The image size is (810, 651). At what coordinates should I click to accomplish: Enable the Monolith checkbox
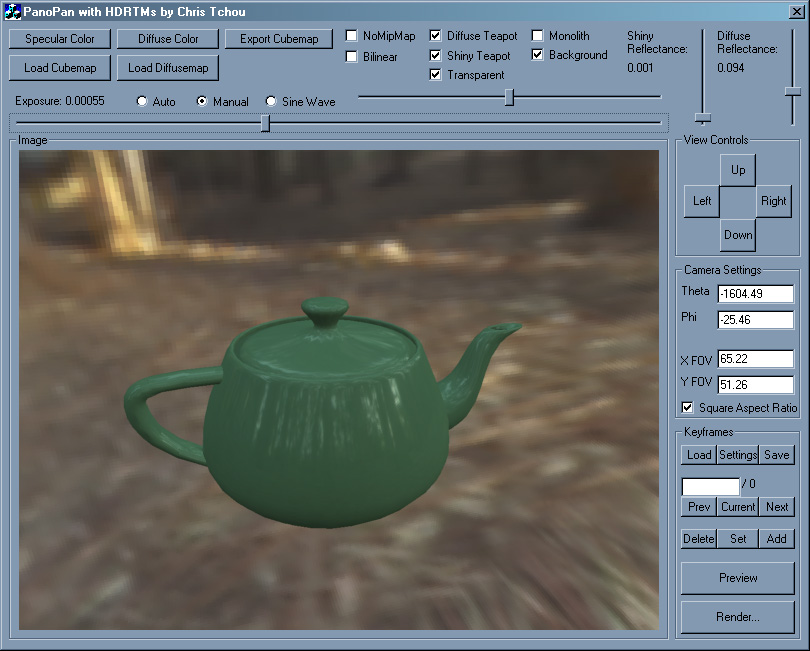538,36
